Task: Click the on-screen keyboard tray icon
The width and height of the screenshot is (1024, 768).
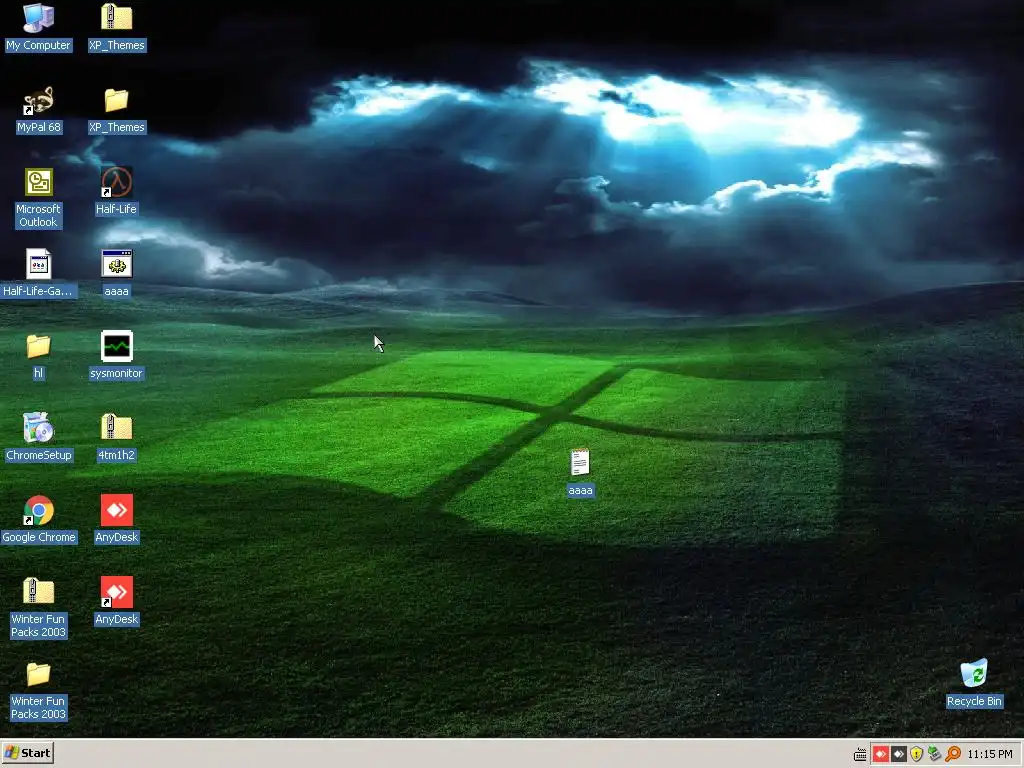Action: (860, 754)
